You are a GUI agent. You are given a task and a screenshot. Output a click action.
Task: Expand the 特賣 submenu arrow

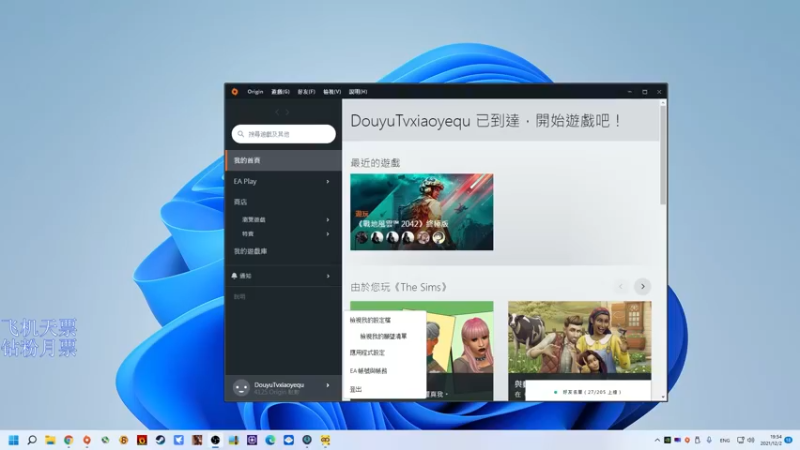[x=328, y=234]
